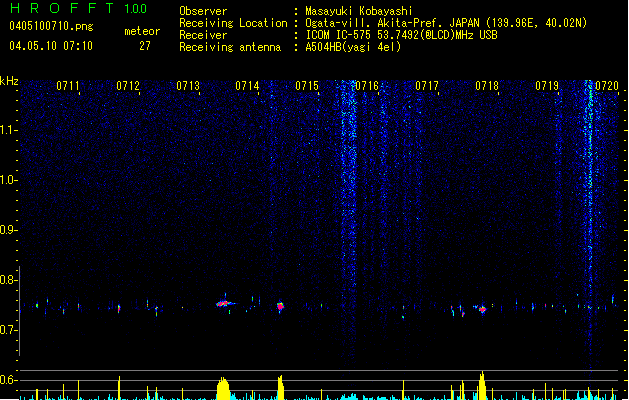Click the 0715 time marker
This screenshot has height=400, width=629.
point(307,86)
